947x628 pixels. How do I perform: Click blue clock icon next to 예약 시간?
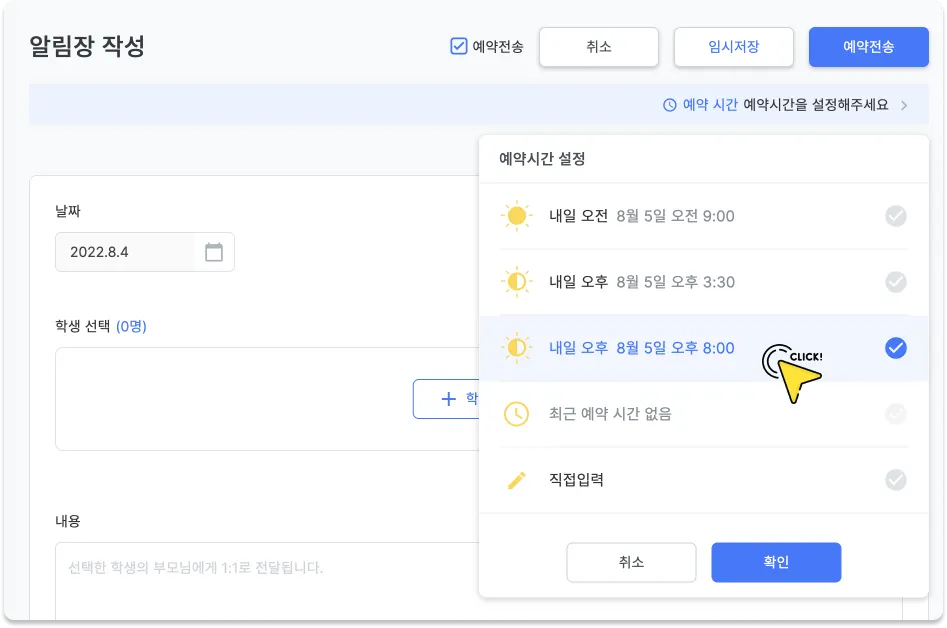pyautogui.click(x=670, y=105)
